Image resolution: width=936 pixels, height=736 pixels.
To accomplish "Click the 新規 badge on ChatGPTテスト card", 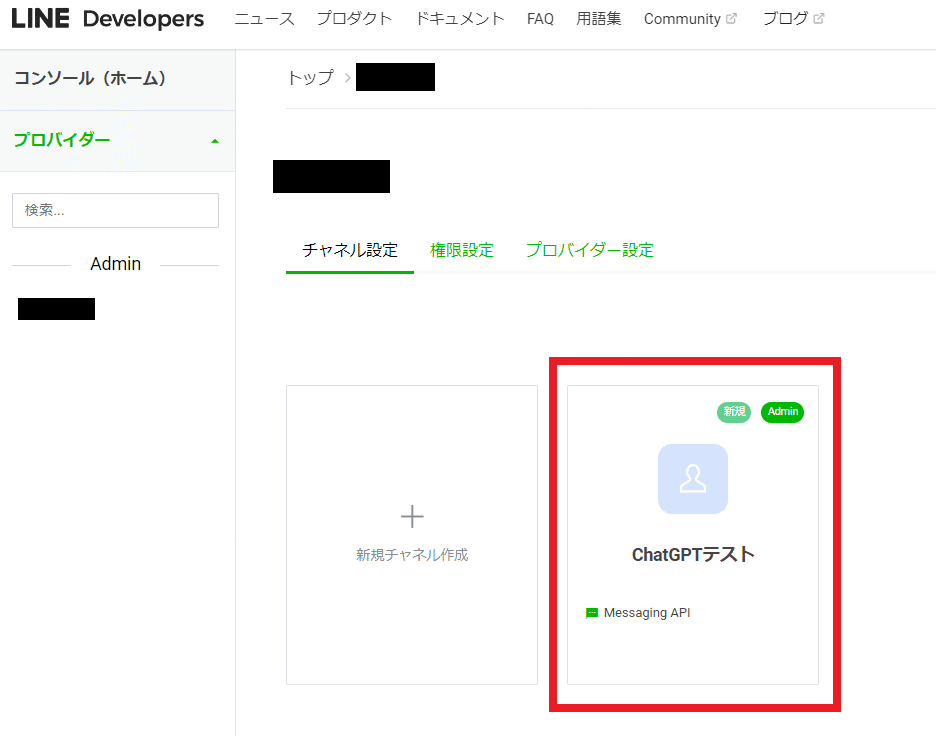I will pyautogui.click(x=734, y=412).
